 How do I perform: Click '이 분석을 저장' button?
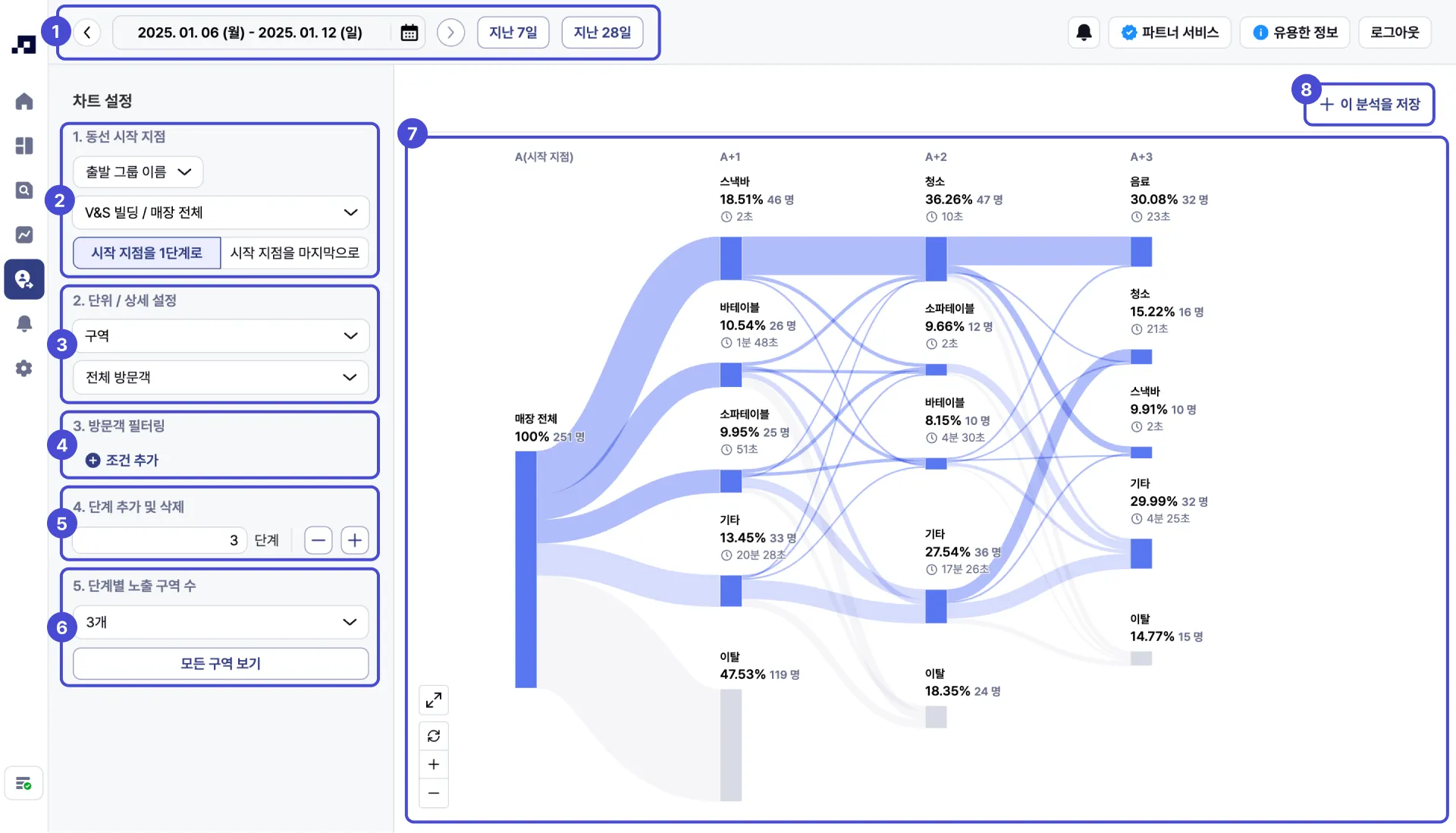pos(1370,104)
